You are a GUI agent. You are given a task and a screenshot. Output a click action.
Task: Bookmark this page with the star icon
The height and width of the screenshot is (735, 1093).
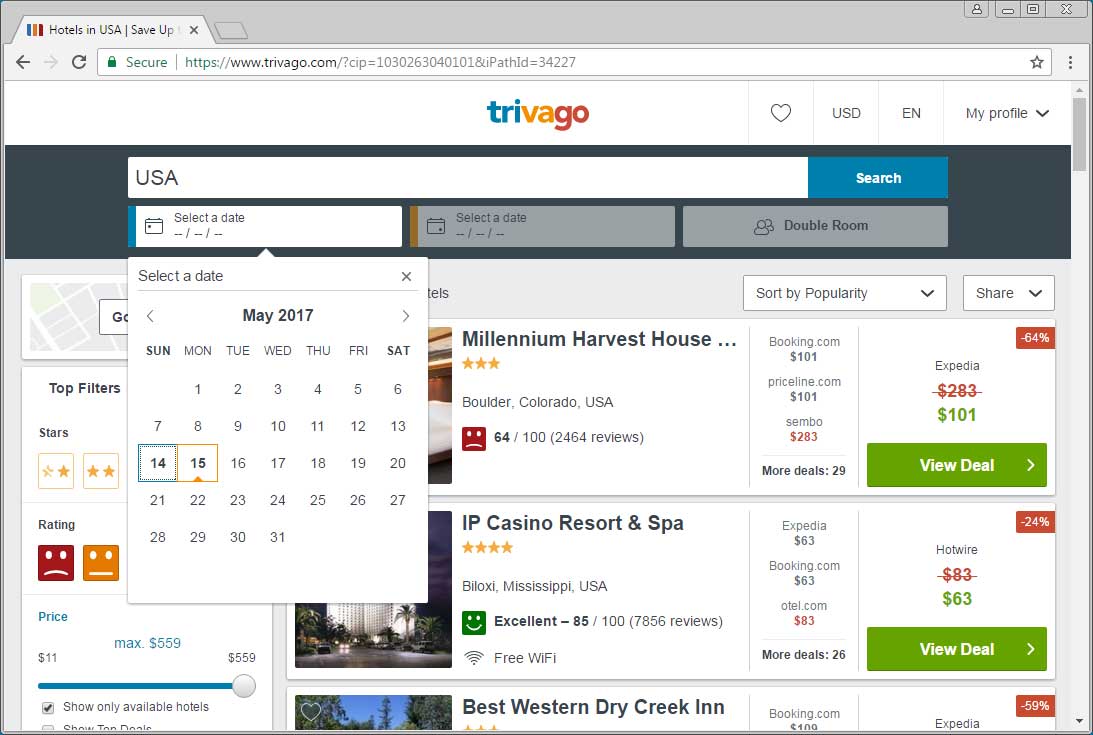point(1037,62)
